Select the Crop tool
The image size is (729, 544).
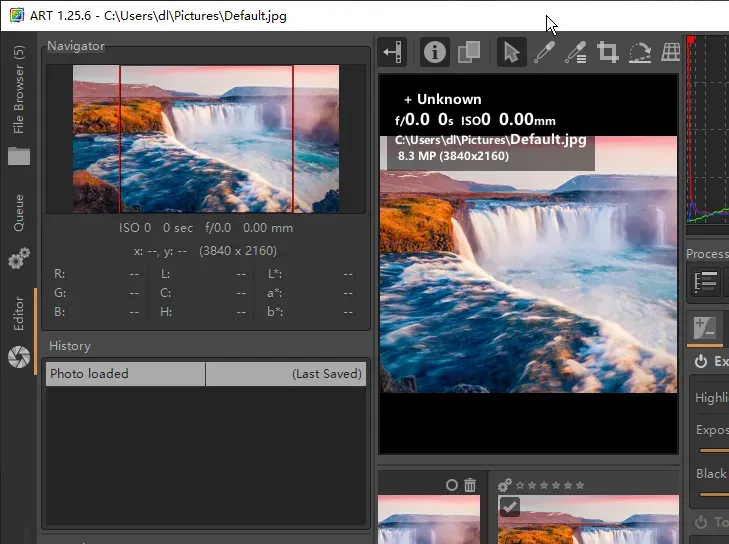click(607, 52)
